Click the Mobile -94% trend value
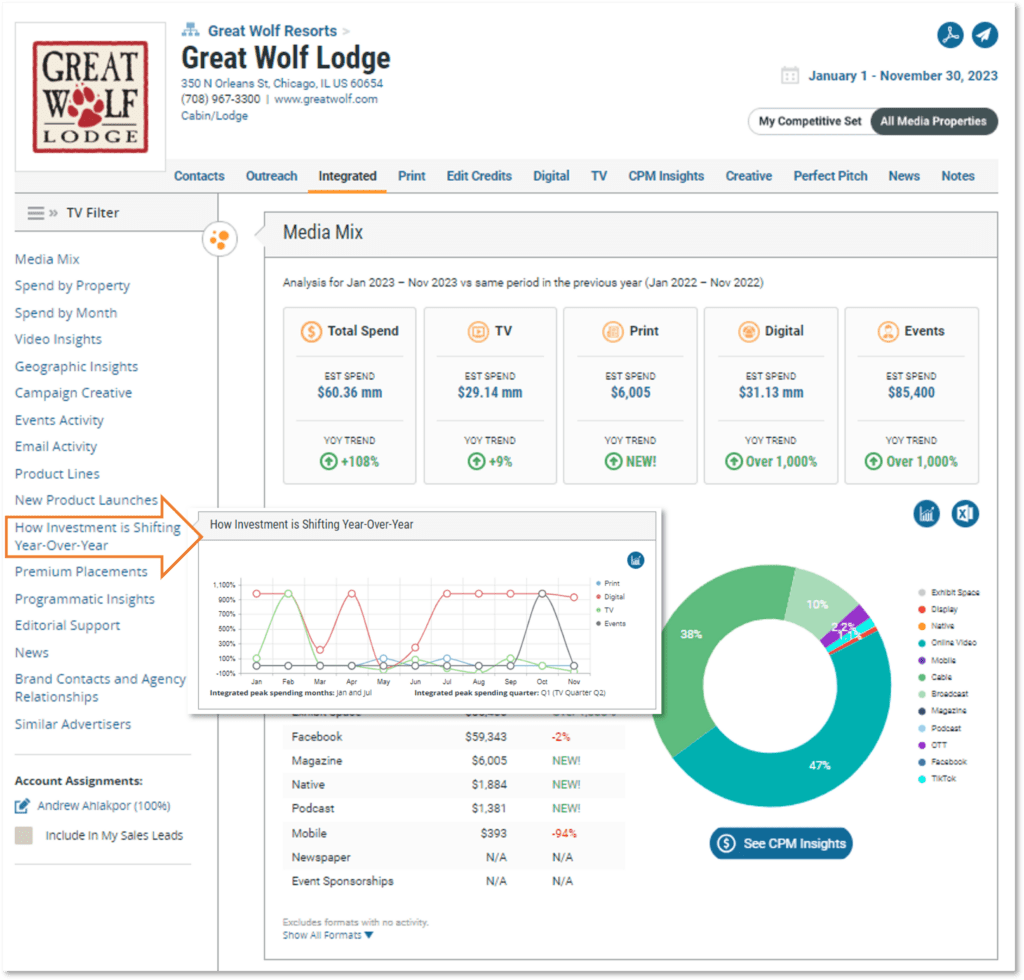The width and height of the screenshot is (1024, 980). click(x=564, y=834)
